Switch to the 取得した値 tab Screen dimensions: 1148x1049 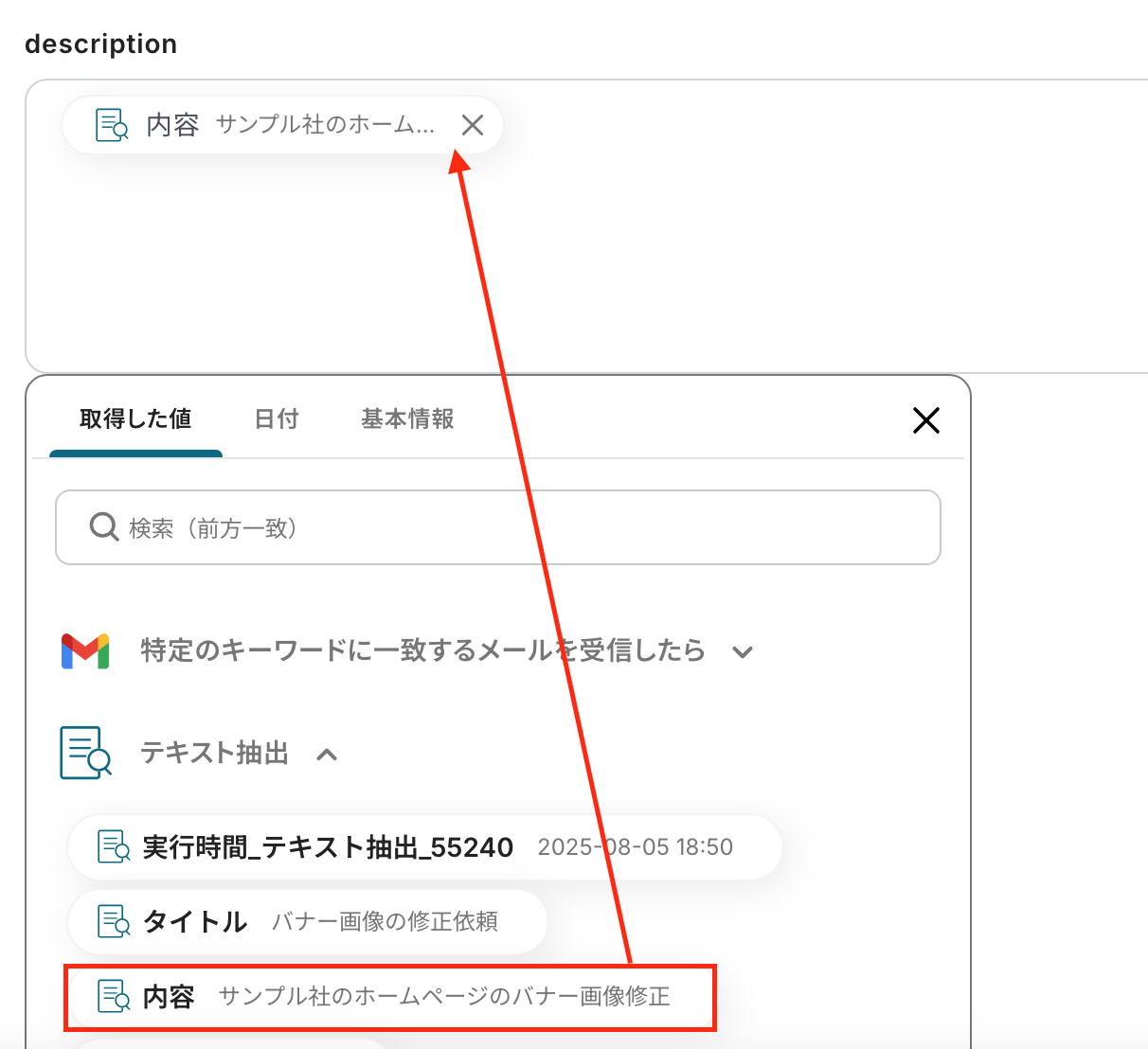click(135, 419)
